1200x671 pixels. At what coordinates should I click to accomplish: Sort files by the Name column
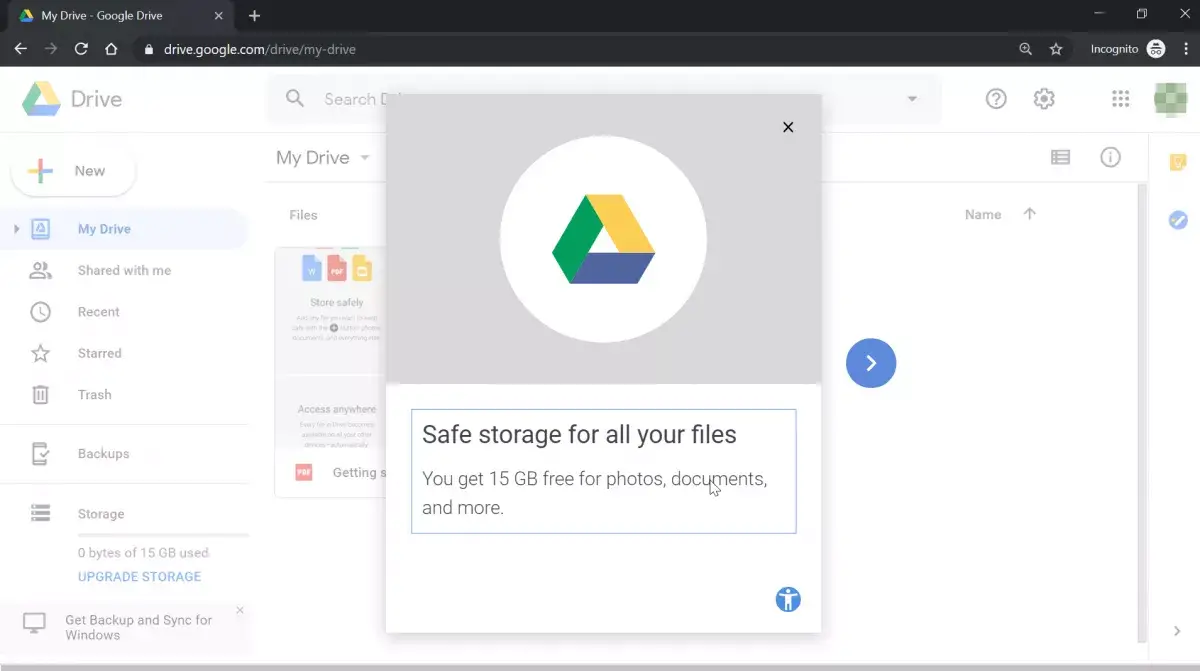pyautogui.click(x=983, y=215)
